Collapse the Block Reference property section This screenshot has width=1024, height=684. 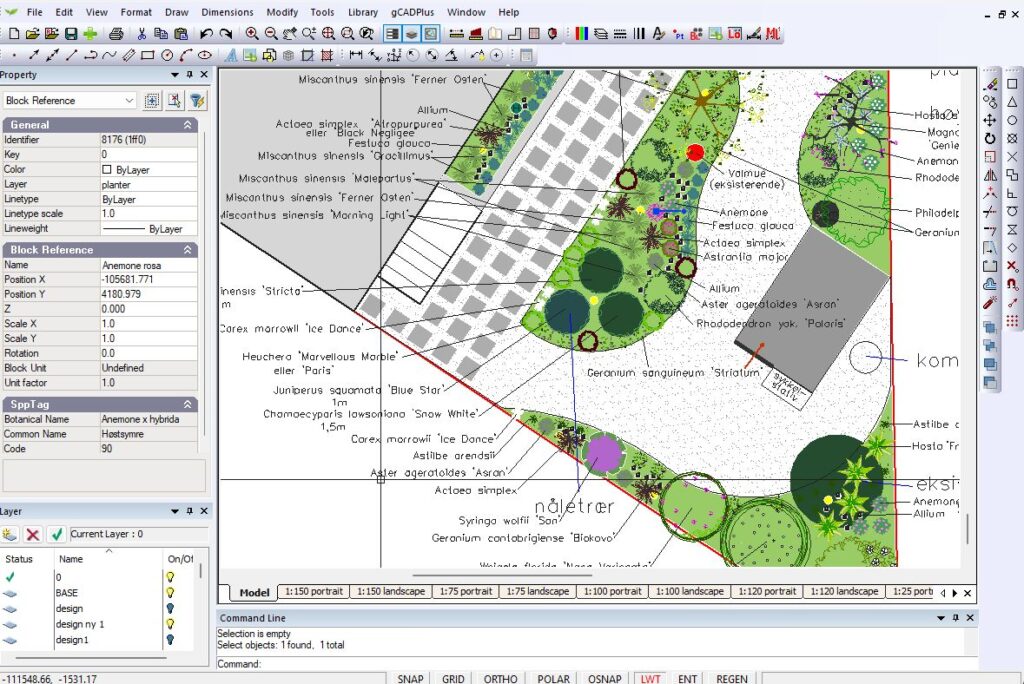(187, 250)
